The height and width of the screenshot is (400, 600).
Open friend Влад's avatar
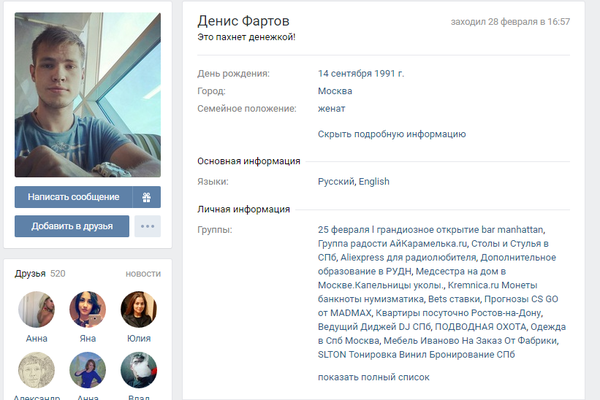point(139,370)
